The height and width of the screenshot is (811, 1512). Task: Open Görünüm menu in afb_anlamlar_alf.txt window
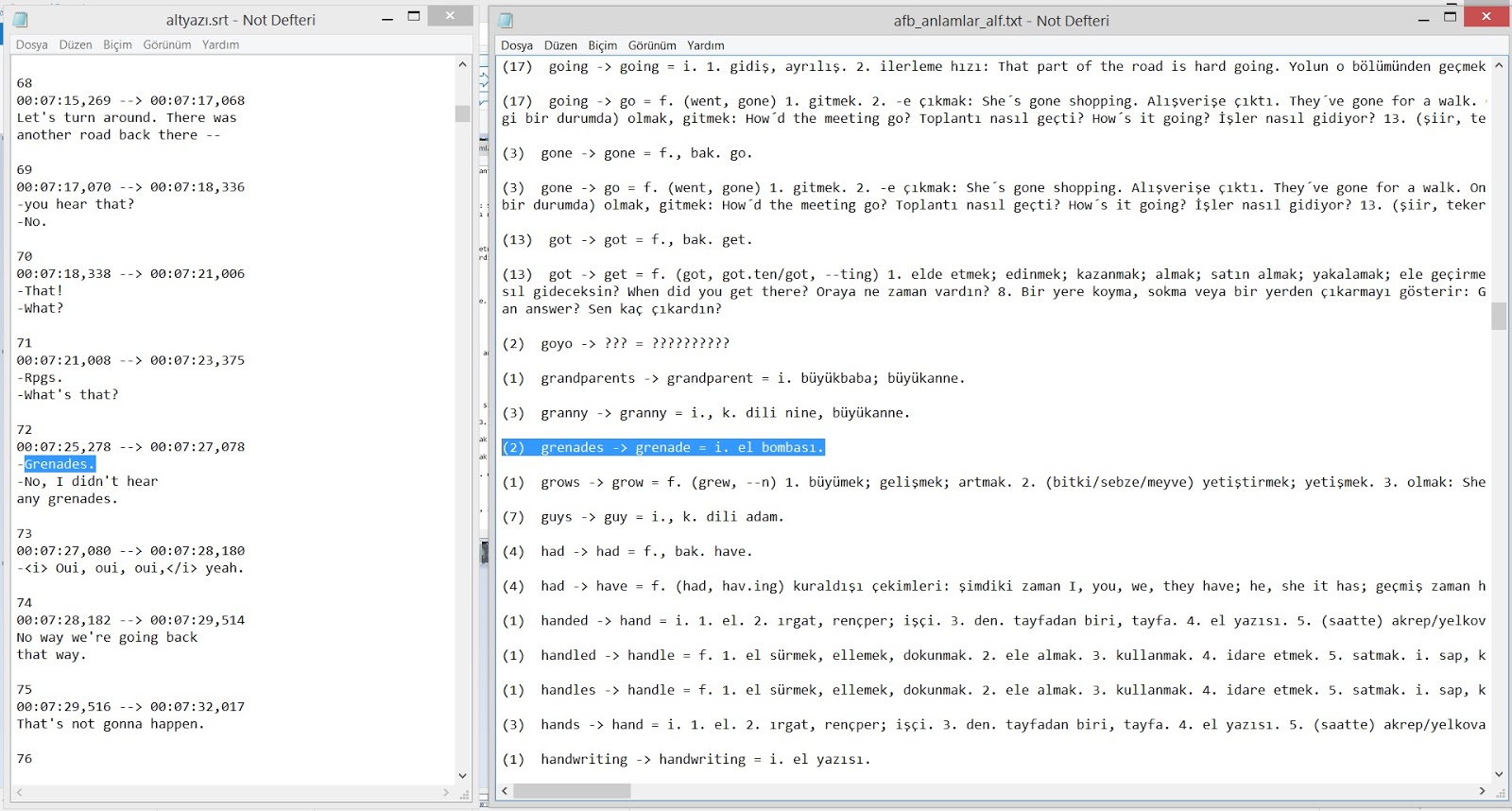652,45
